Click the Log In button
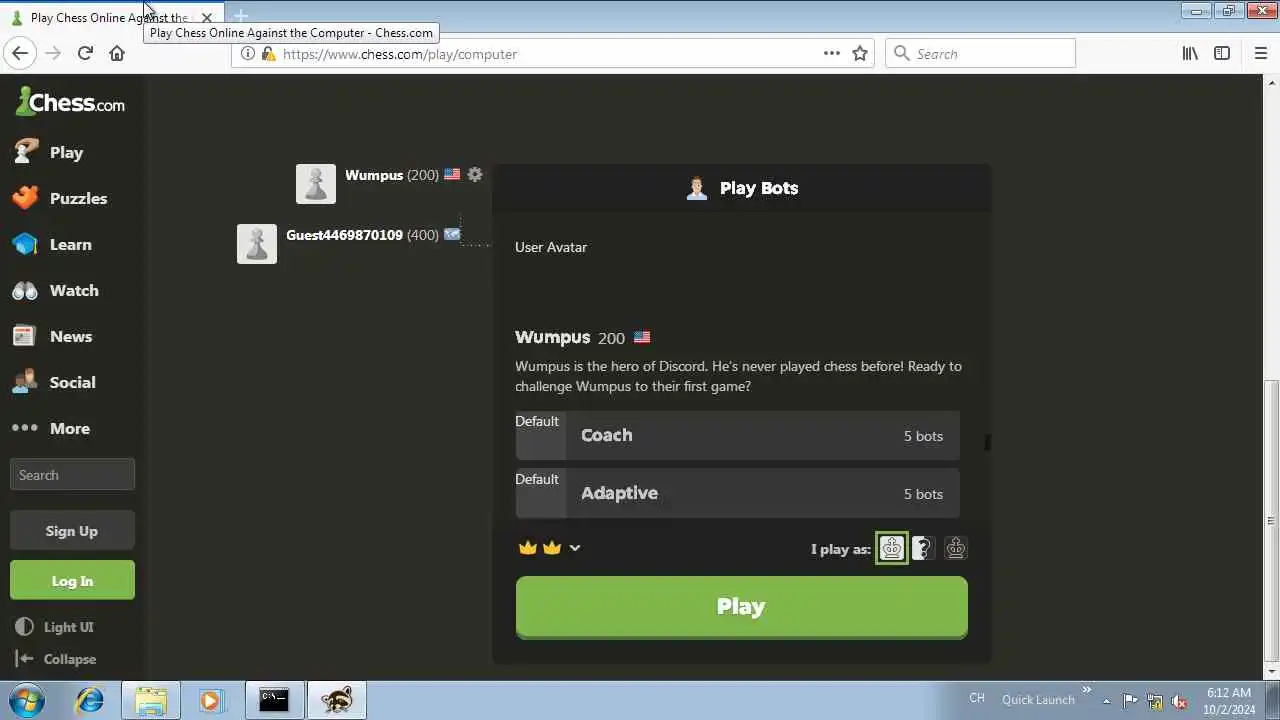 [x=72, y=580]
